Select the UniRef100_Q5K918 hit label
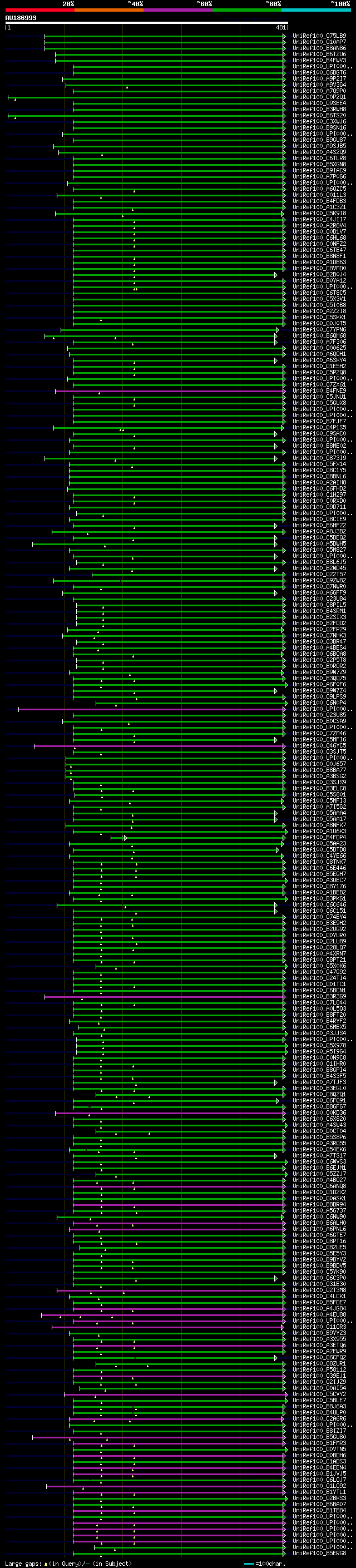356x1568 pixels. tap(319, 213)
